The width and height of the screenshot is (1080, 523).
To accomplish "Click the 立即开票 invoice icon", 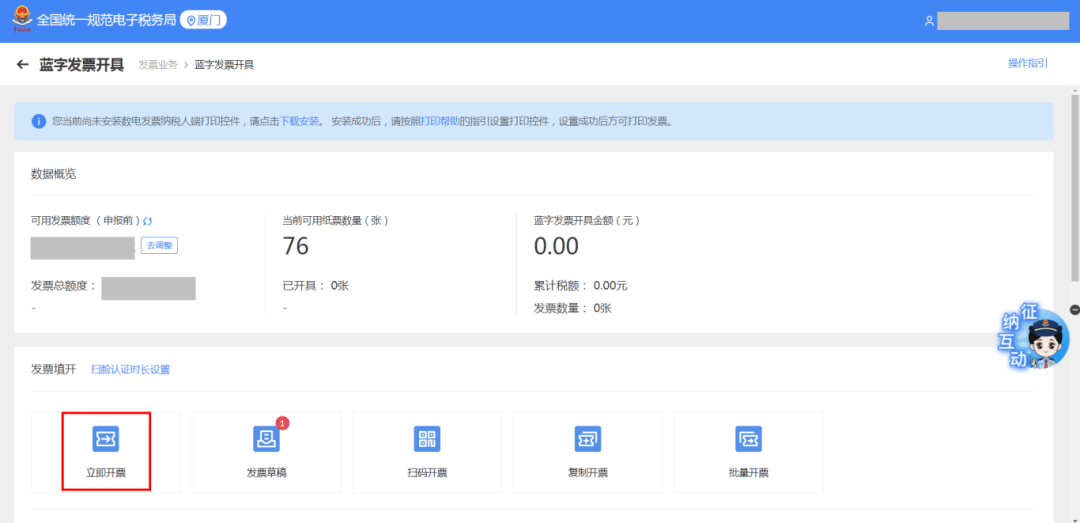I will pos(106,439).
